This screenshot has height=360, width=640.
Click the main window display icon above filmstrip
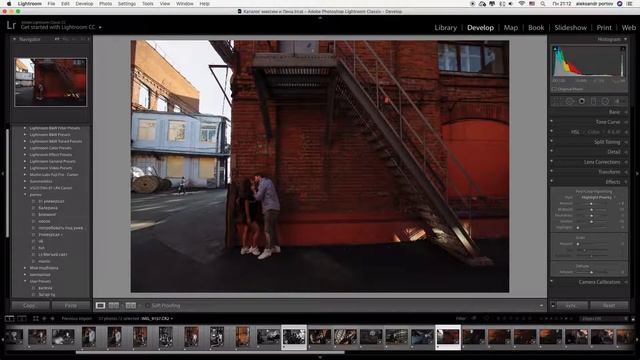pos(9,318)
